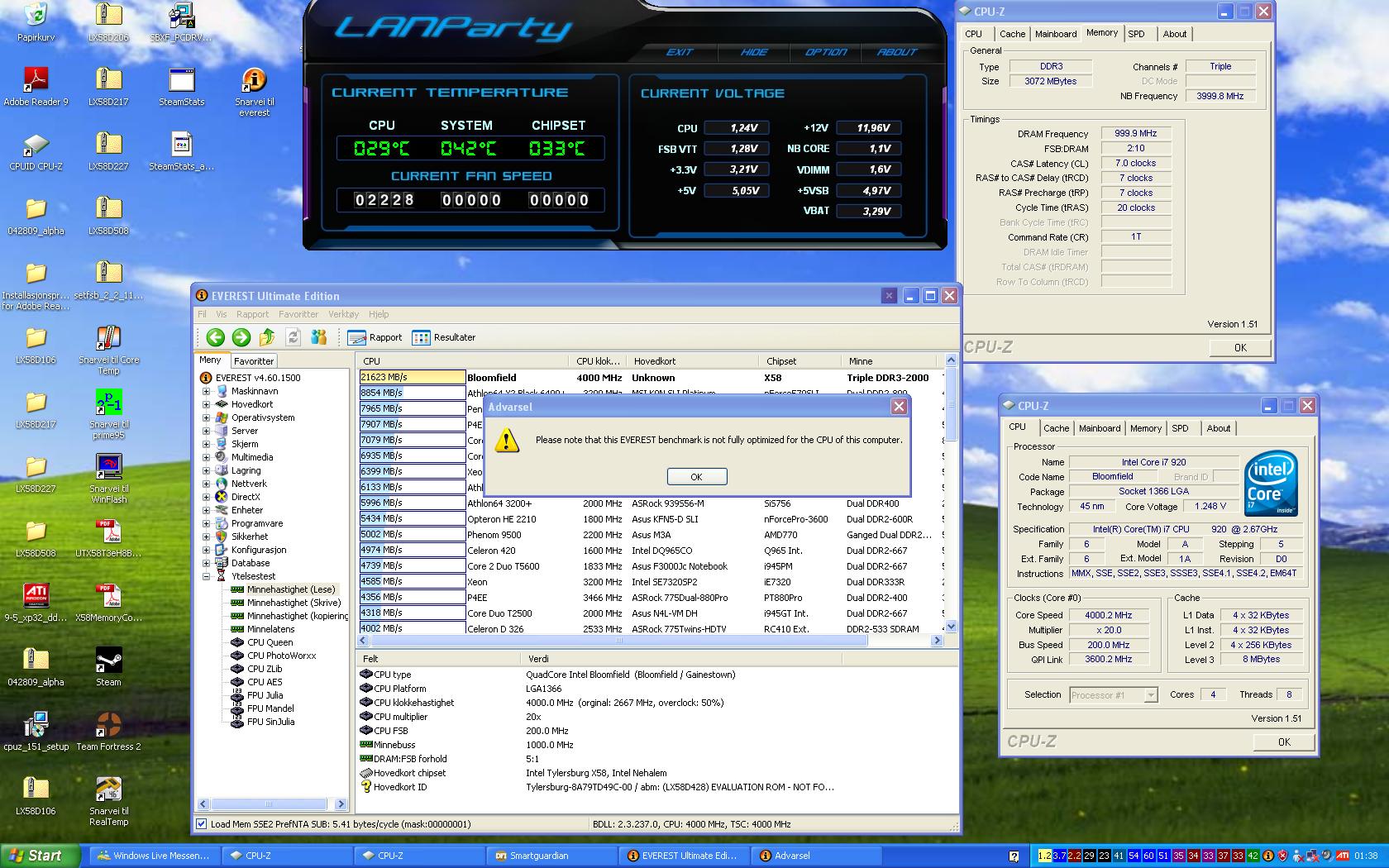The height and width of the screenshot is (868, 1389).
Task: Select CPUID CPU-Z desktop shortcut
Action: pos(36,151)
